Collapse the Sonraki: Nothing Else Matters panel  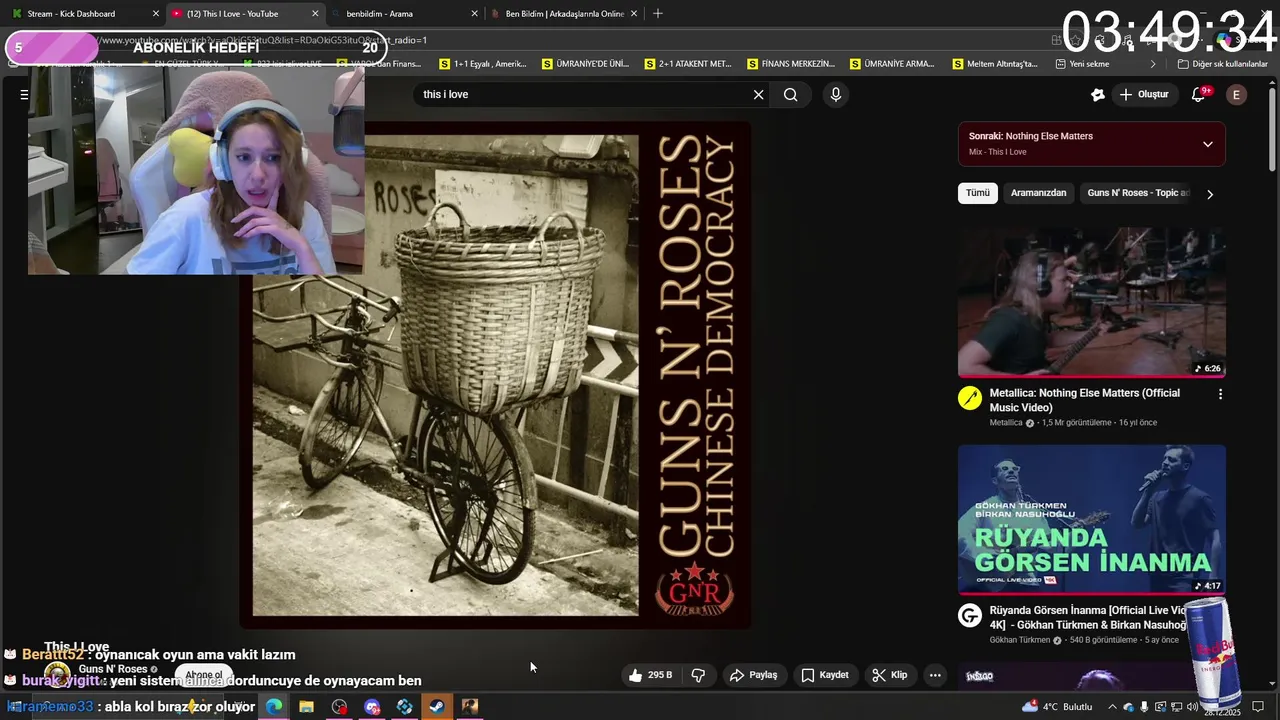click(x=1207, y=144)
